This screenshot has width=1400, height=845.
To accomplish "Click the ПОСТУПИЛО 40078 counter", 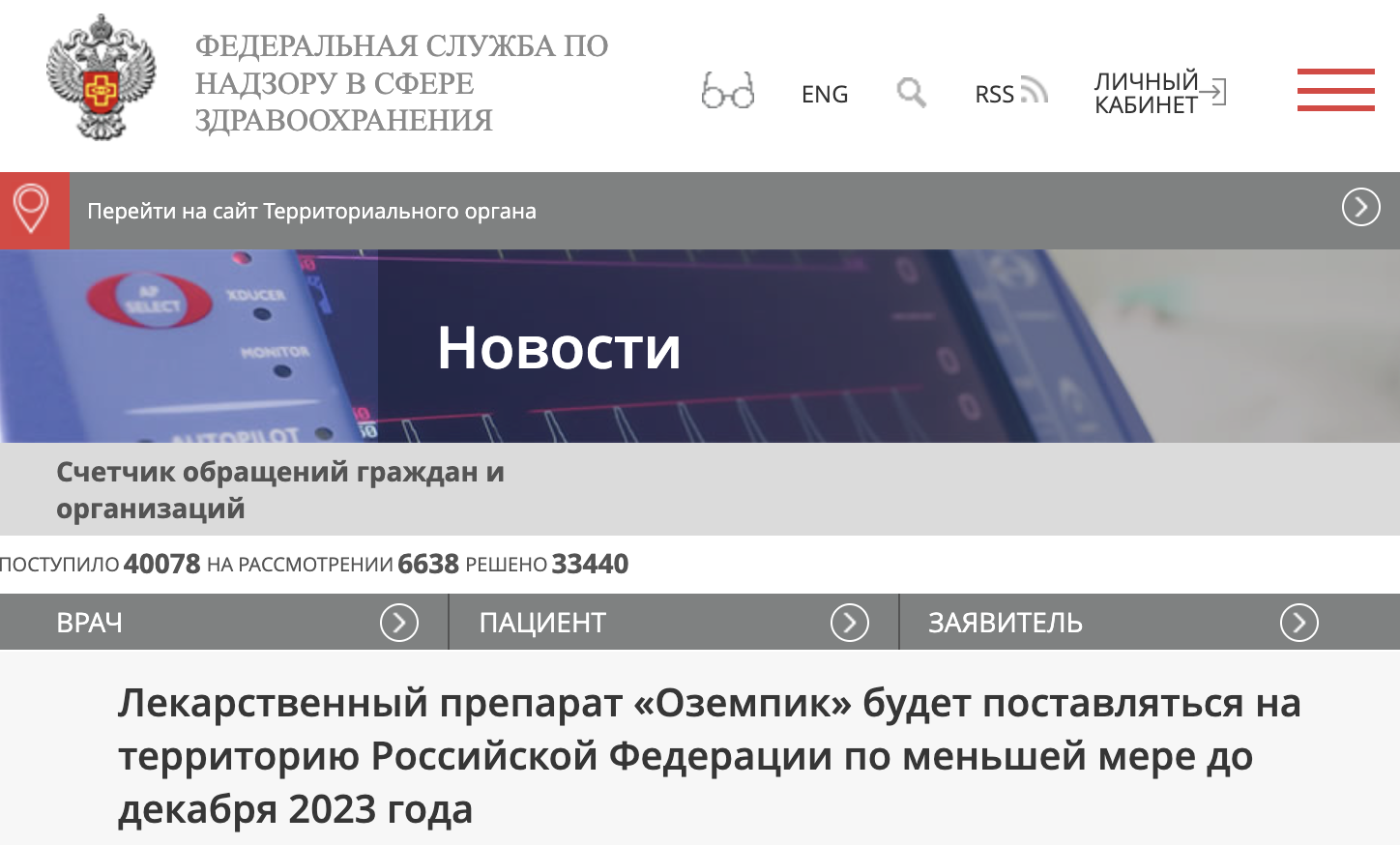I will tap(100, 564).
